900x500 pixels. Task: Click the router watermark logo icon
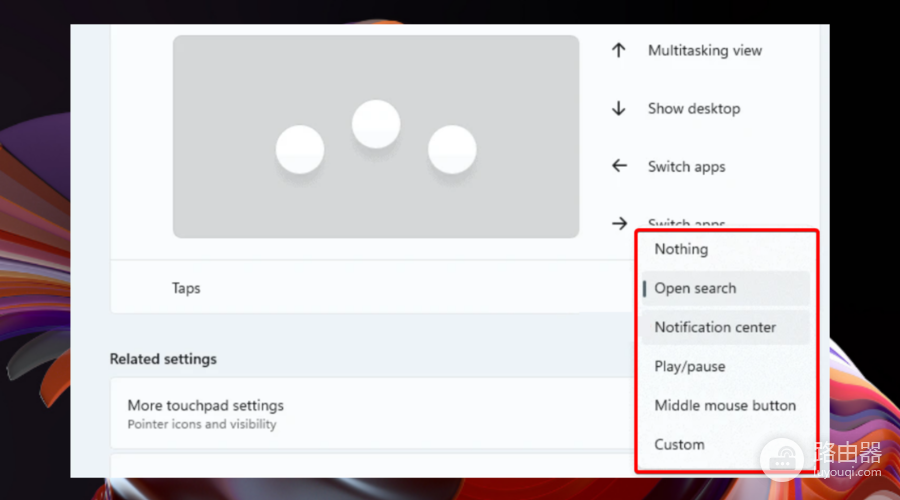(781, 460)
